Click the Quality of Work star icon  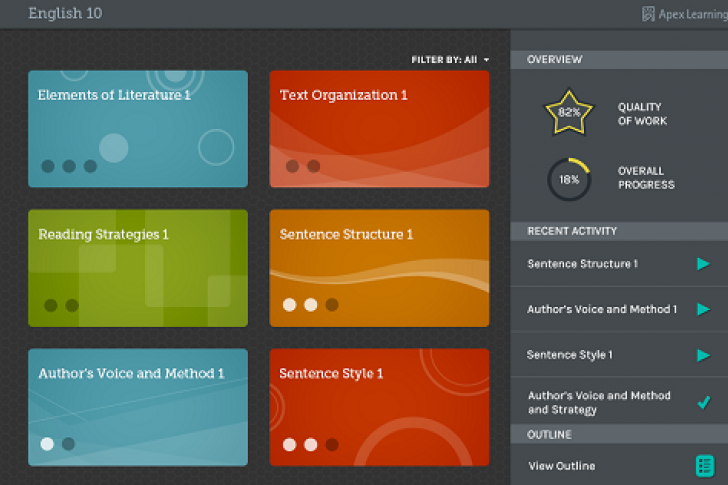tap(569, 112)
